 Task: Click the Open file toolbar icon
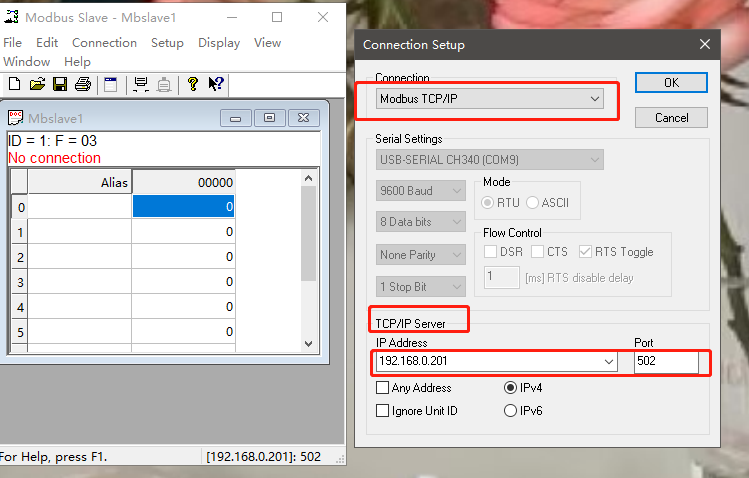pos(37,84)
